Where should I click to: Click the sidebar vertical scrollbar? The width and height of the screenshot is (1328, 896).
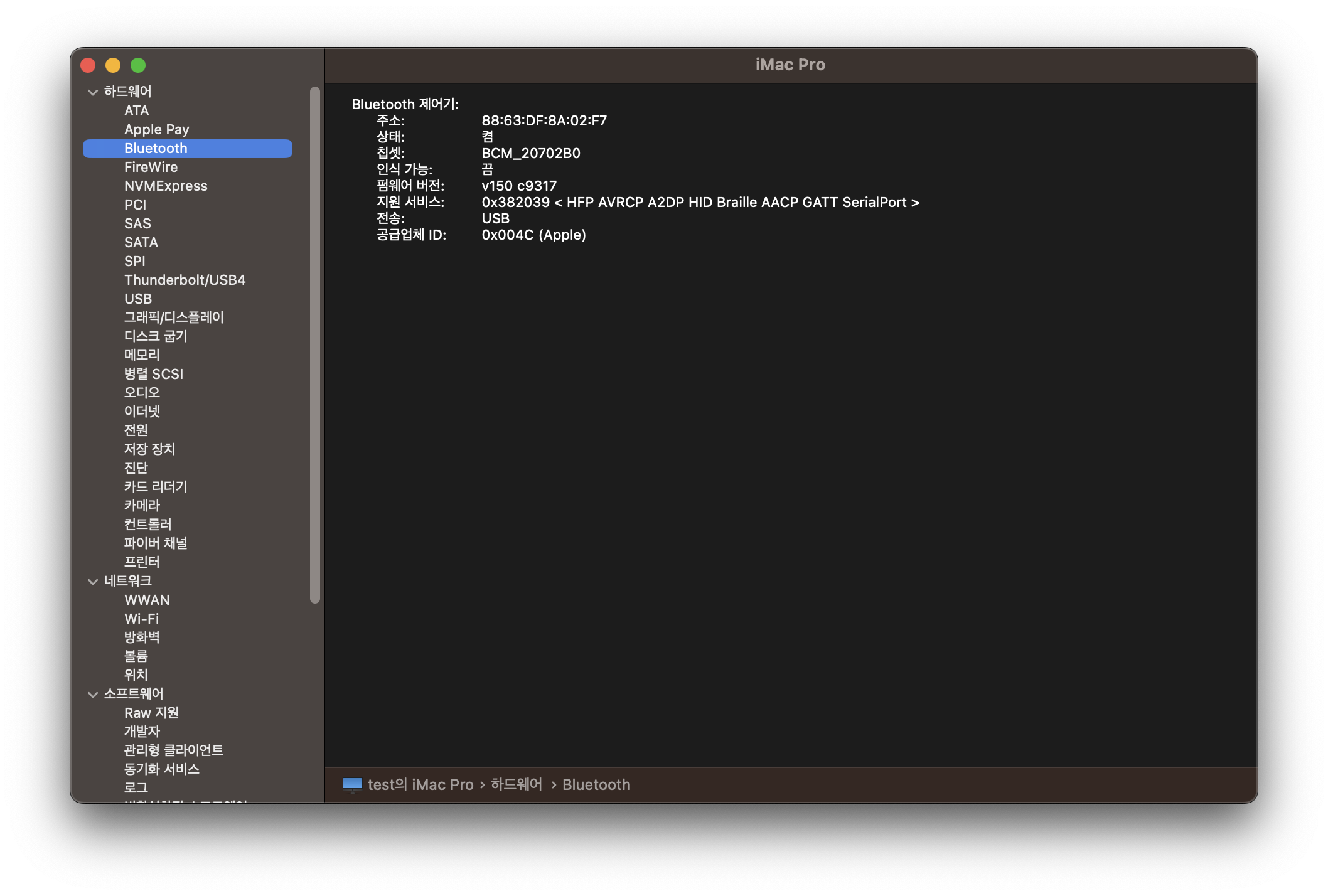[315, 345]
